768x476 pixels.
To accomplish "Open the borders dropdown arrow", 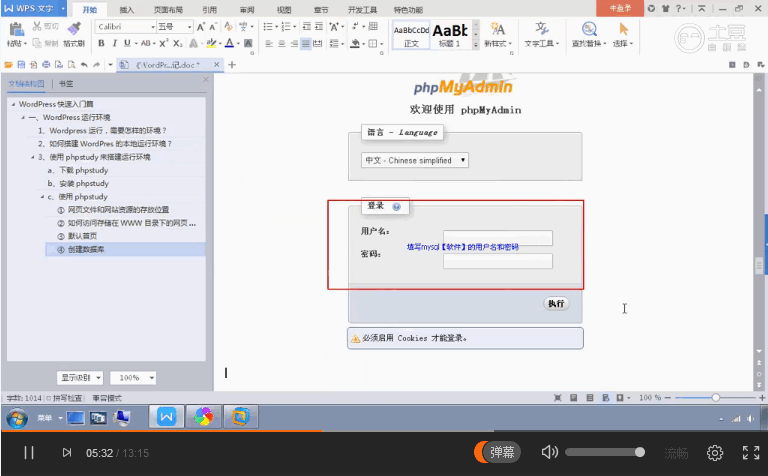I will click(x=381, y=44).
